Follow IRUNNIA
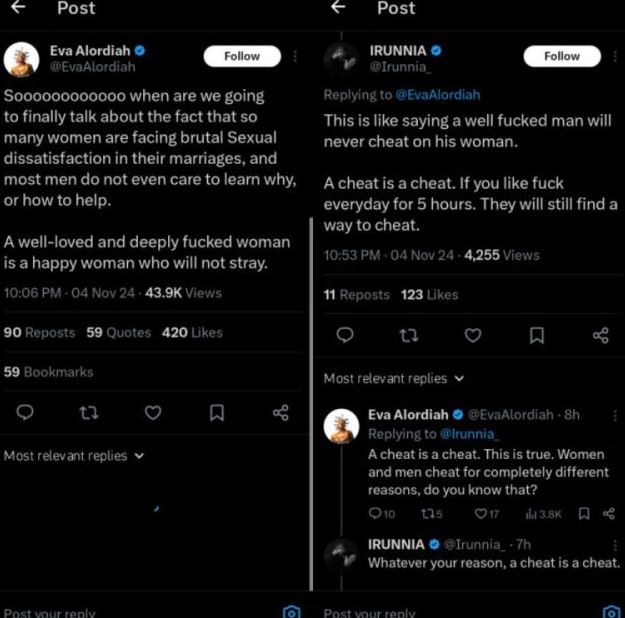The height and width of the screenshot is (618, 625). (561, 57)
